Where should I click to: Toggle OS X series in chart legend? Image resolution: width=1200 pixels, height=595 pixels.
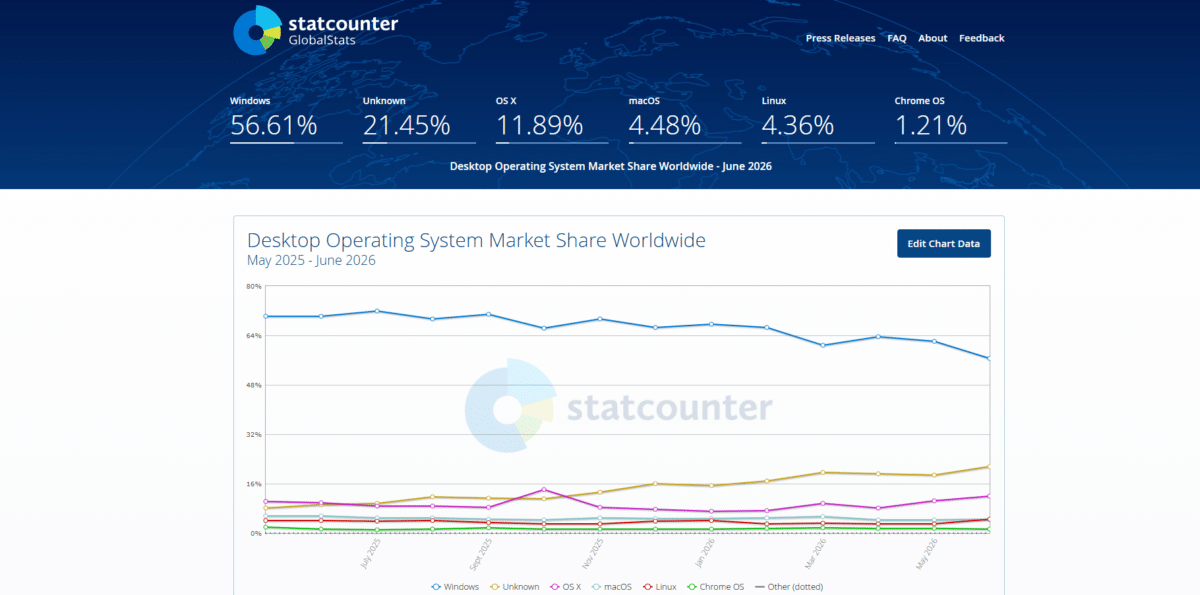[565, 587]
